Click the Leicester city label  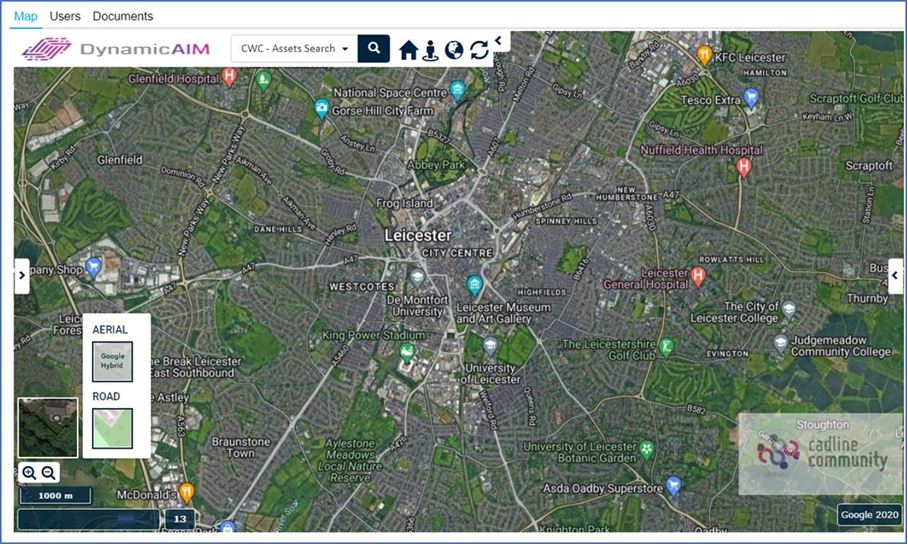[x=418, y=236]
